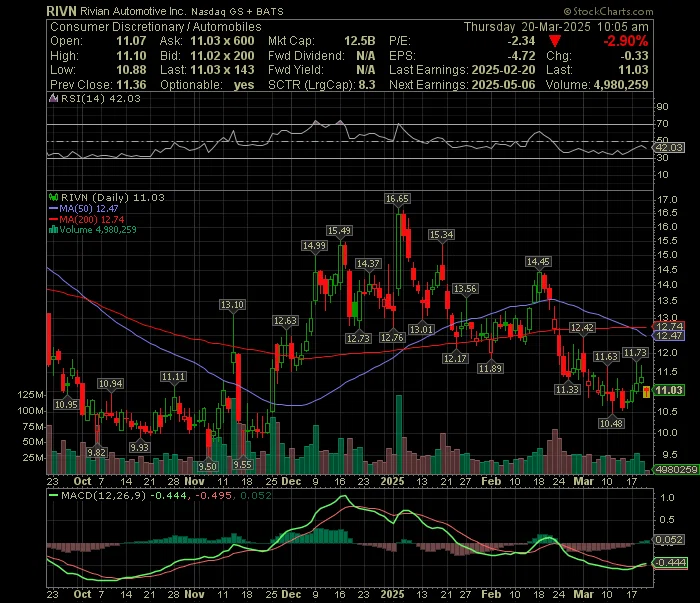Click the 12.47 MA(50) axis tag
Screen dimensions: 700x603
(x=669, y=336)
